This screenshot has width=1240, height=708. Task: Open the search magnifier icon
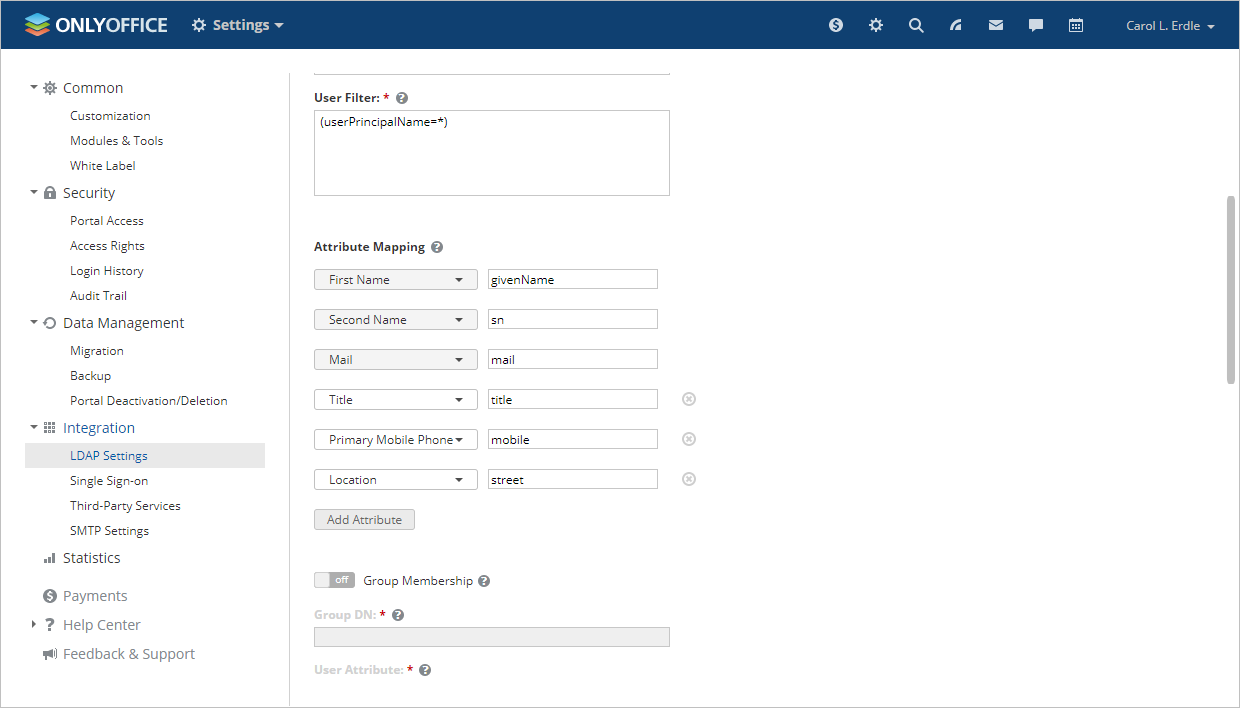click(915, 25)
